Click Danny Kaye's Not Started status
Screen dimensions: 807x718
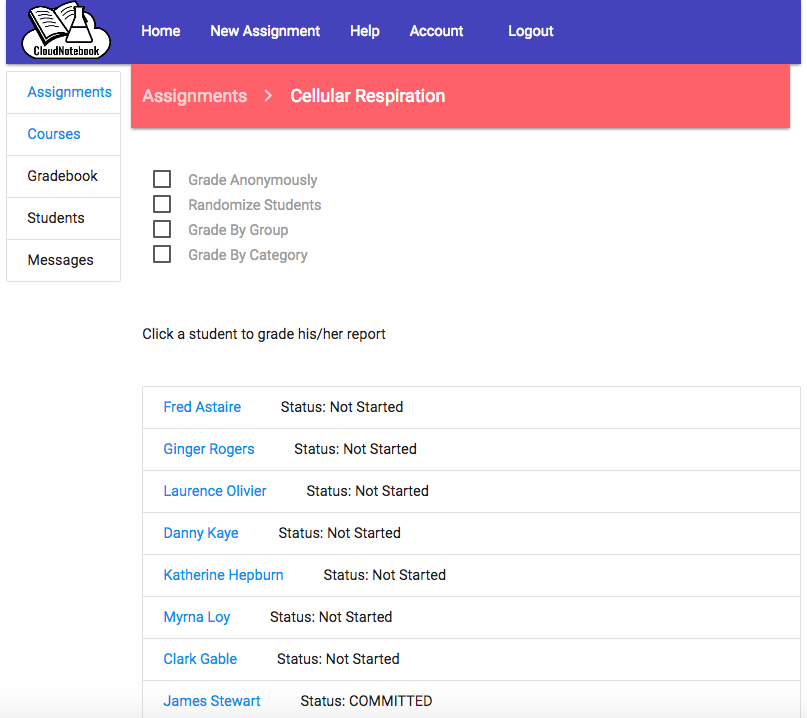(340, 533)
